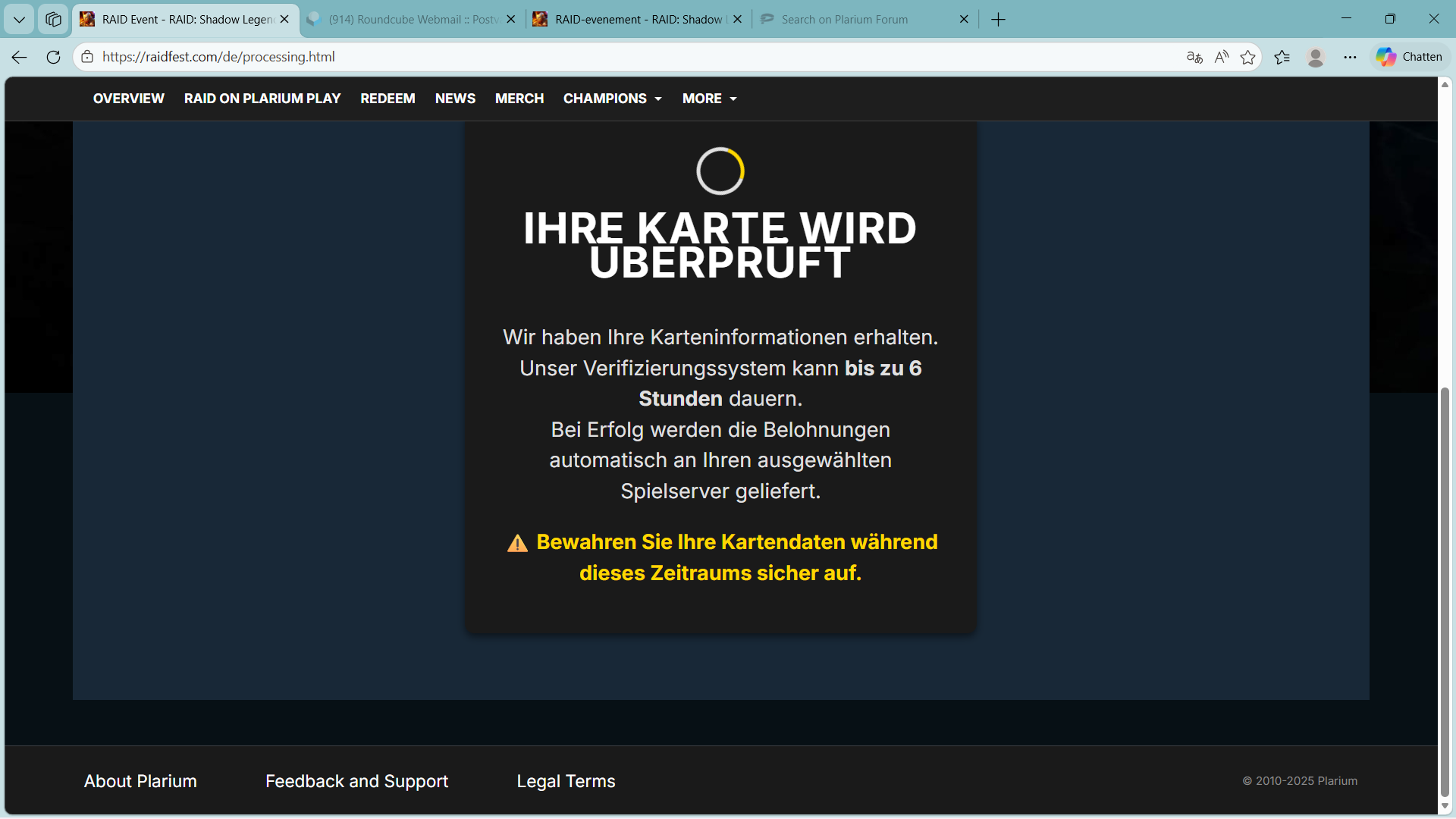Screen dimensions: 1456x819
Task: Click the browser back arrow
Action: tap(20, 57)
